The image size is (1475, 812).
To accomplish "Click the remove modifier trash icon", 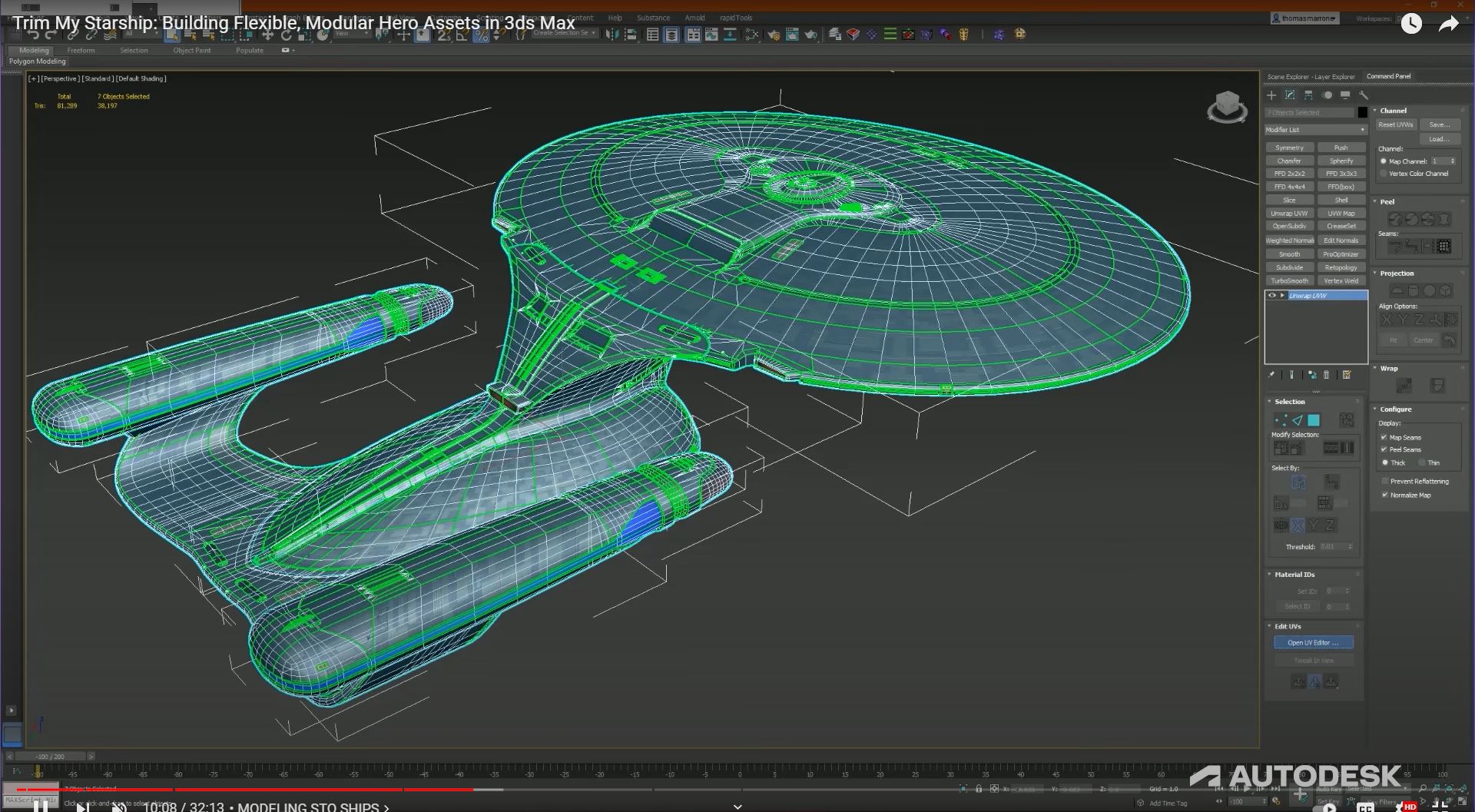I will point(1327,376).
